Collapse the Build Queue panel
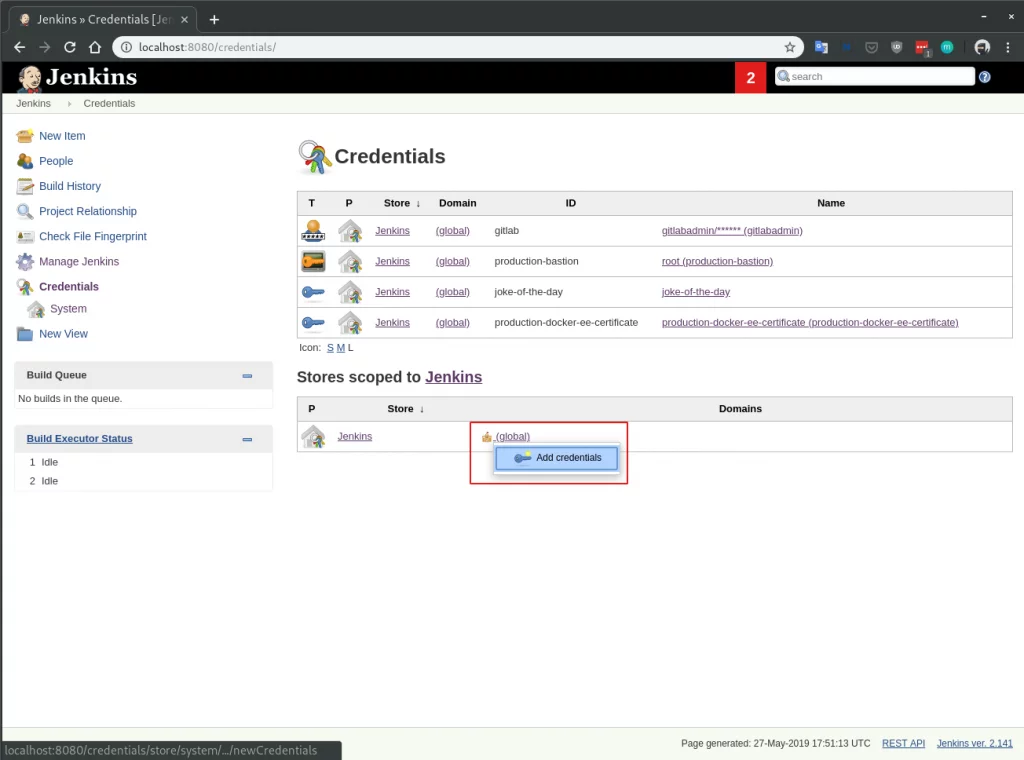This screenshot has height=760, width=1024. [247, 375]
